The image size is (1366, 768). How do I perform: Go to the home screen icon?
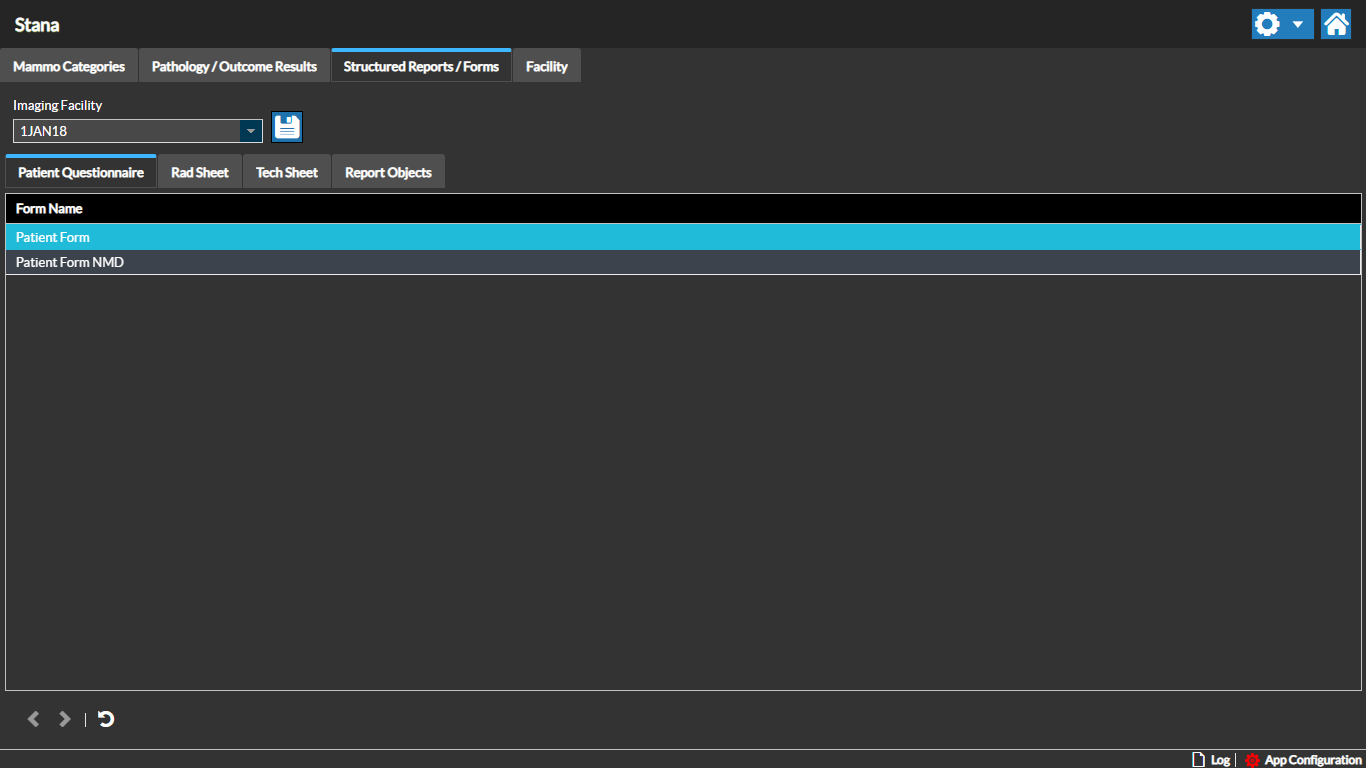pos(1336,24)
